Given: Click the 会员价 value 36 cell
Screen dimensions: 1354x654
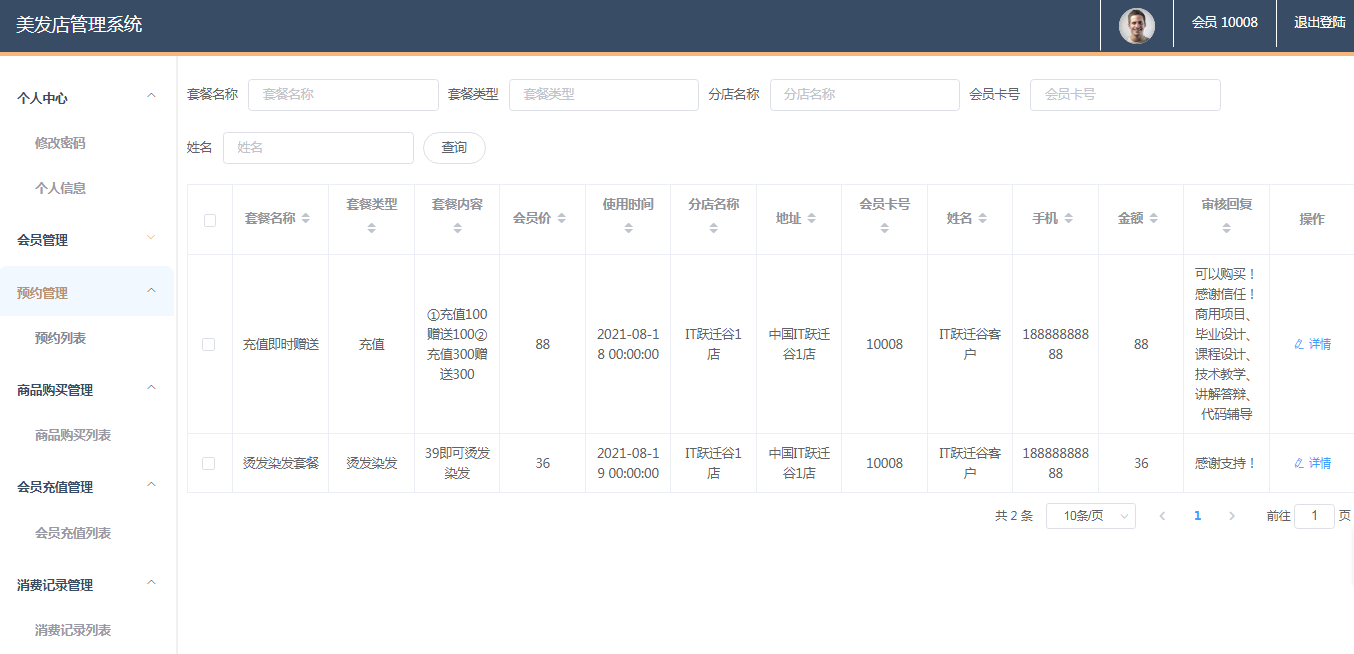Looking at the screenshot, I should click(x=543, y=463).
